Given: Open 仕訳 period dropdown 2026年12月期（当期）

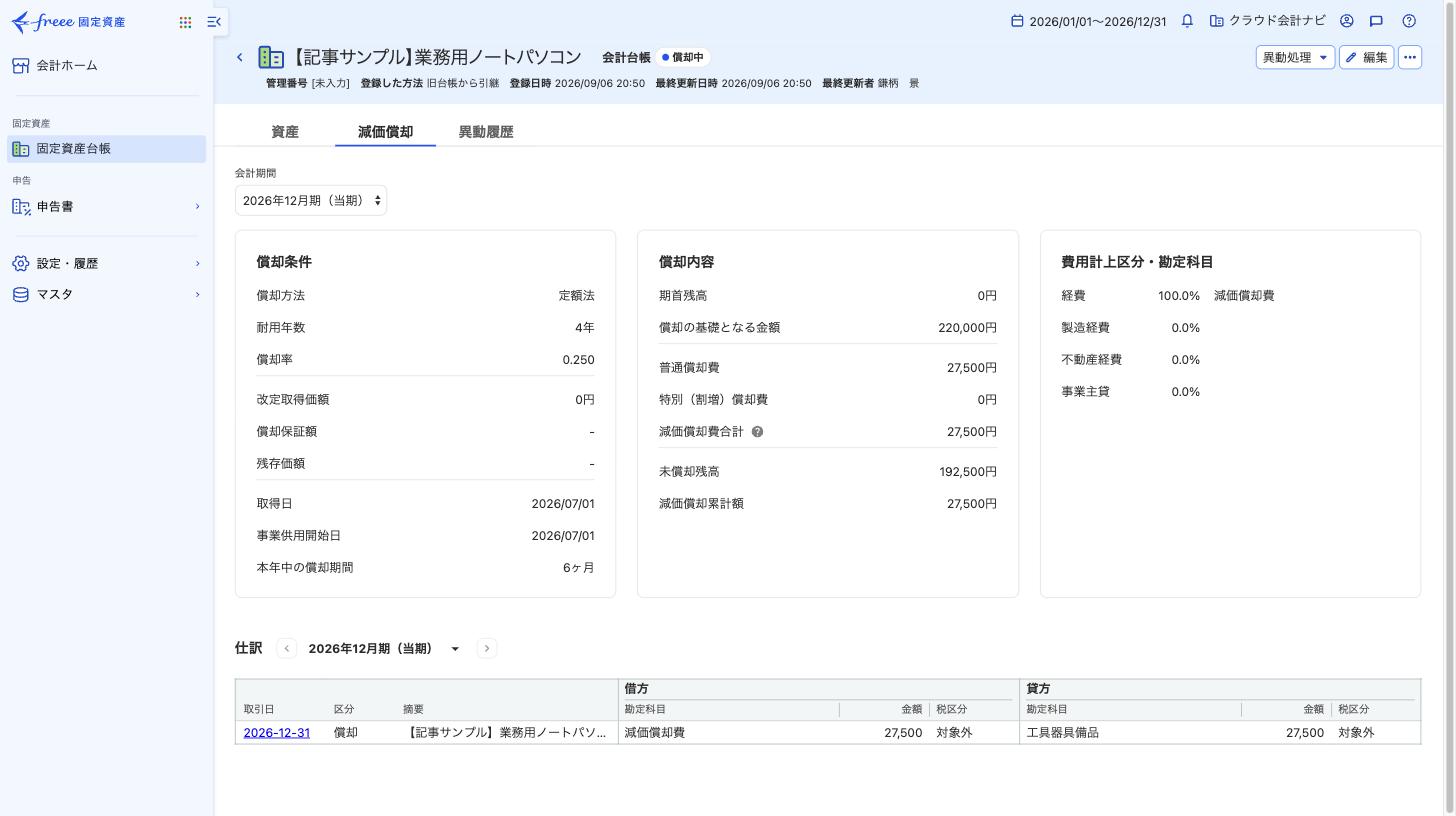Looking at the screenshot, I should (384, 648).
